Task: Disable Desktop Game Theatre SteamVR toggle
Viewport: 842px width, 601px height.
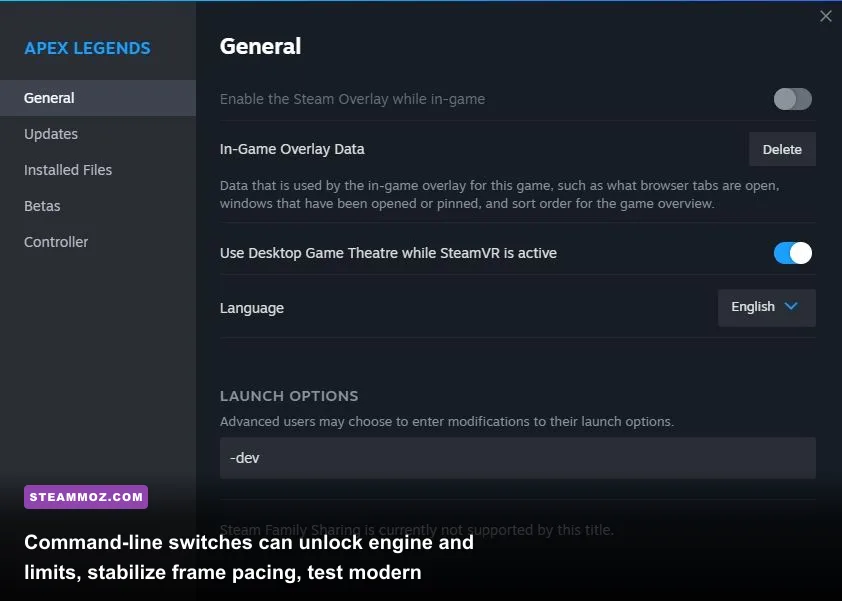Action: (793, 253)
